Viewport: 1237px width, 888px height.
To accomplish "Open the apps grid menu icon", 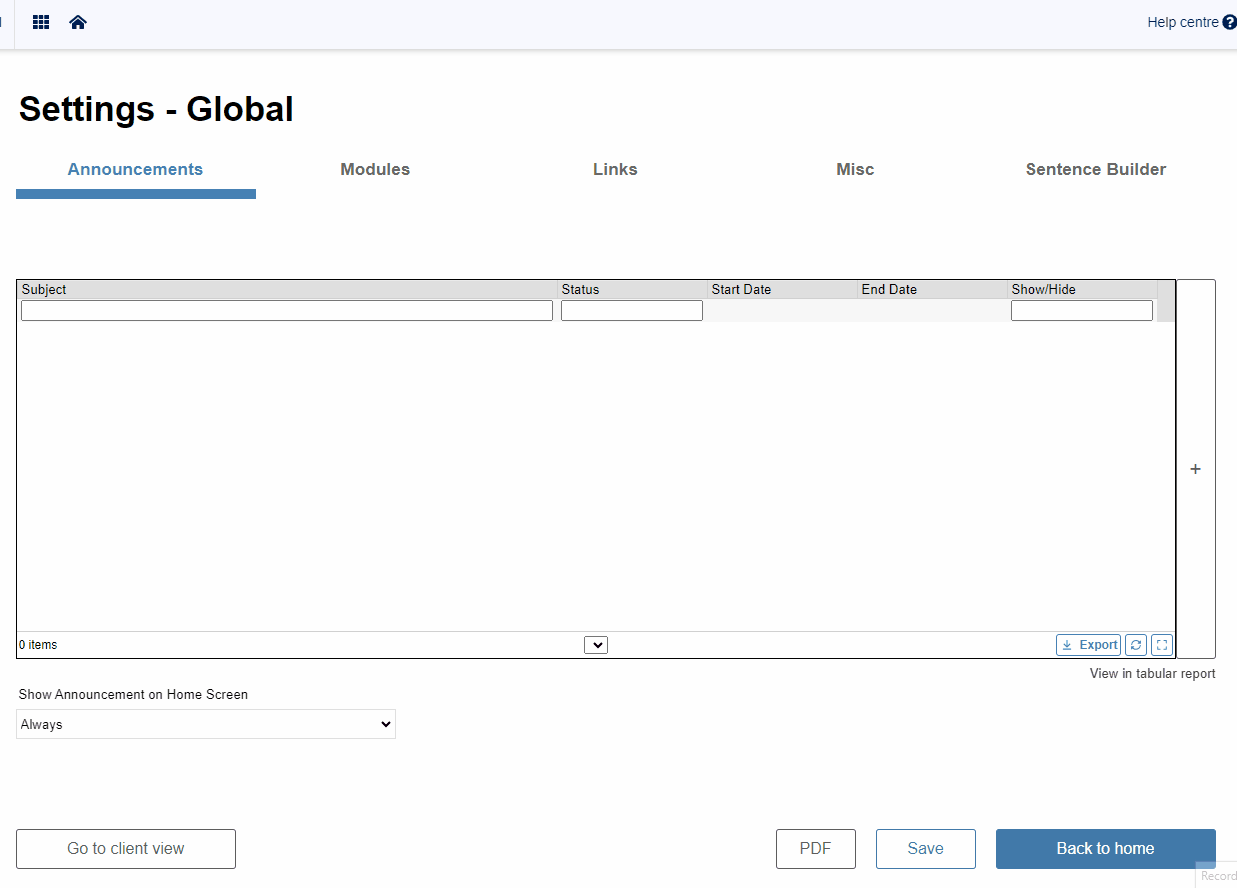I will [x=41, y=22].
